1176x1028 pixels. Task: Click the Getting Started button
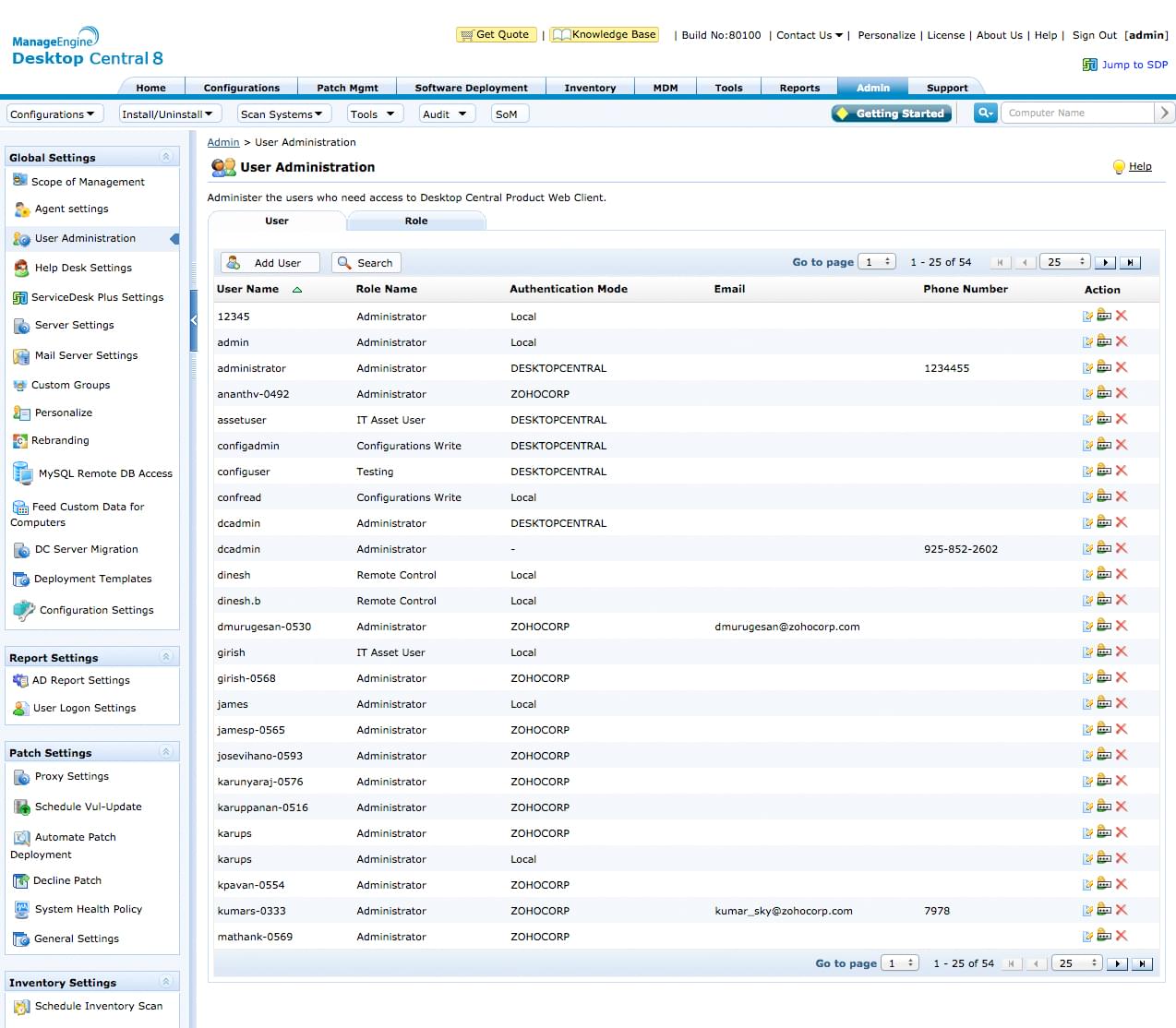pos(891,114)
